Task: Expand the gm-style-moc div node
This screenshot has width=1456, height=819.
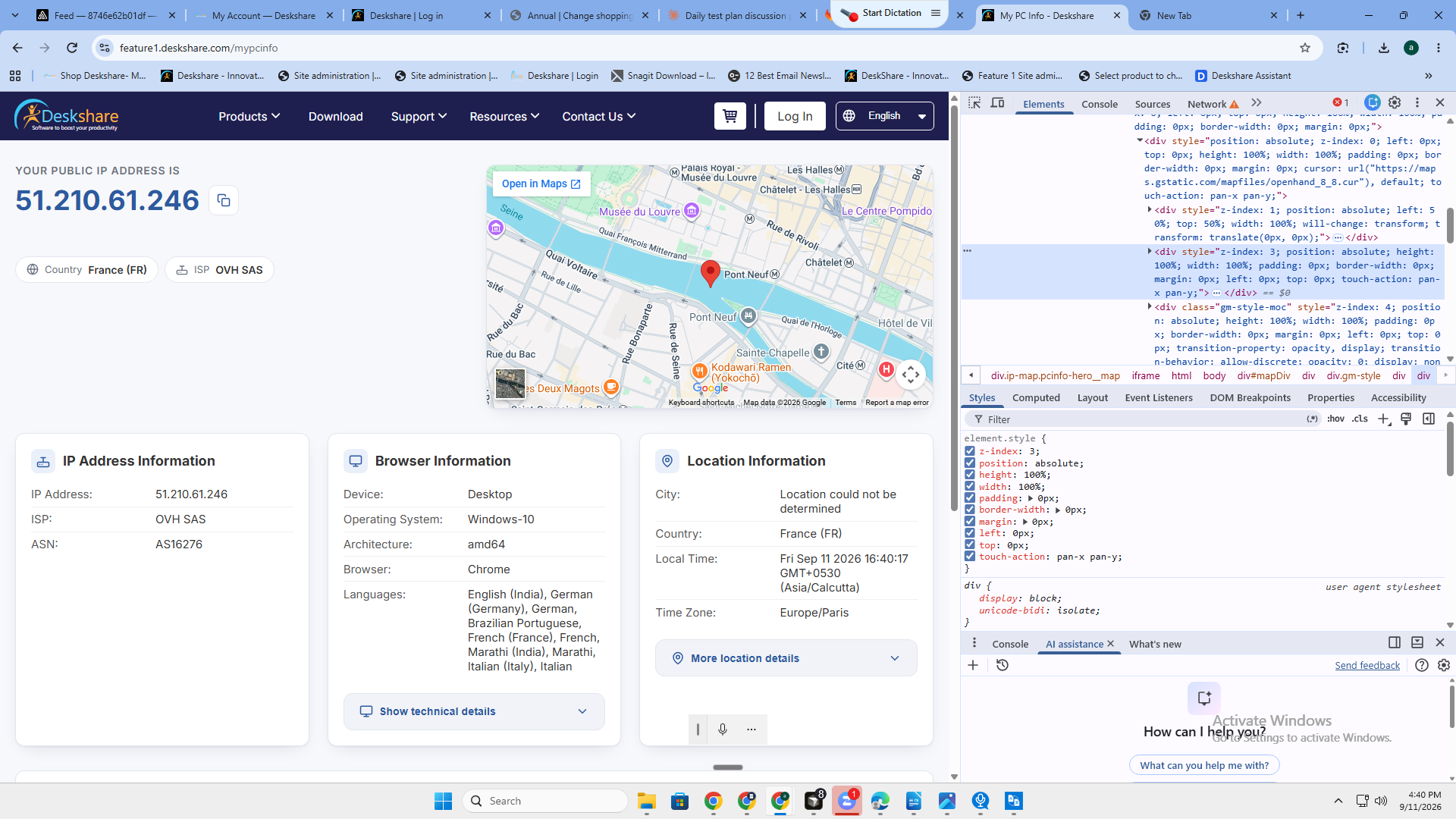Action: point(1150,306)
